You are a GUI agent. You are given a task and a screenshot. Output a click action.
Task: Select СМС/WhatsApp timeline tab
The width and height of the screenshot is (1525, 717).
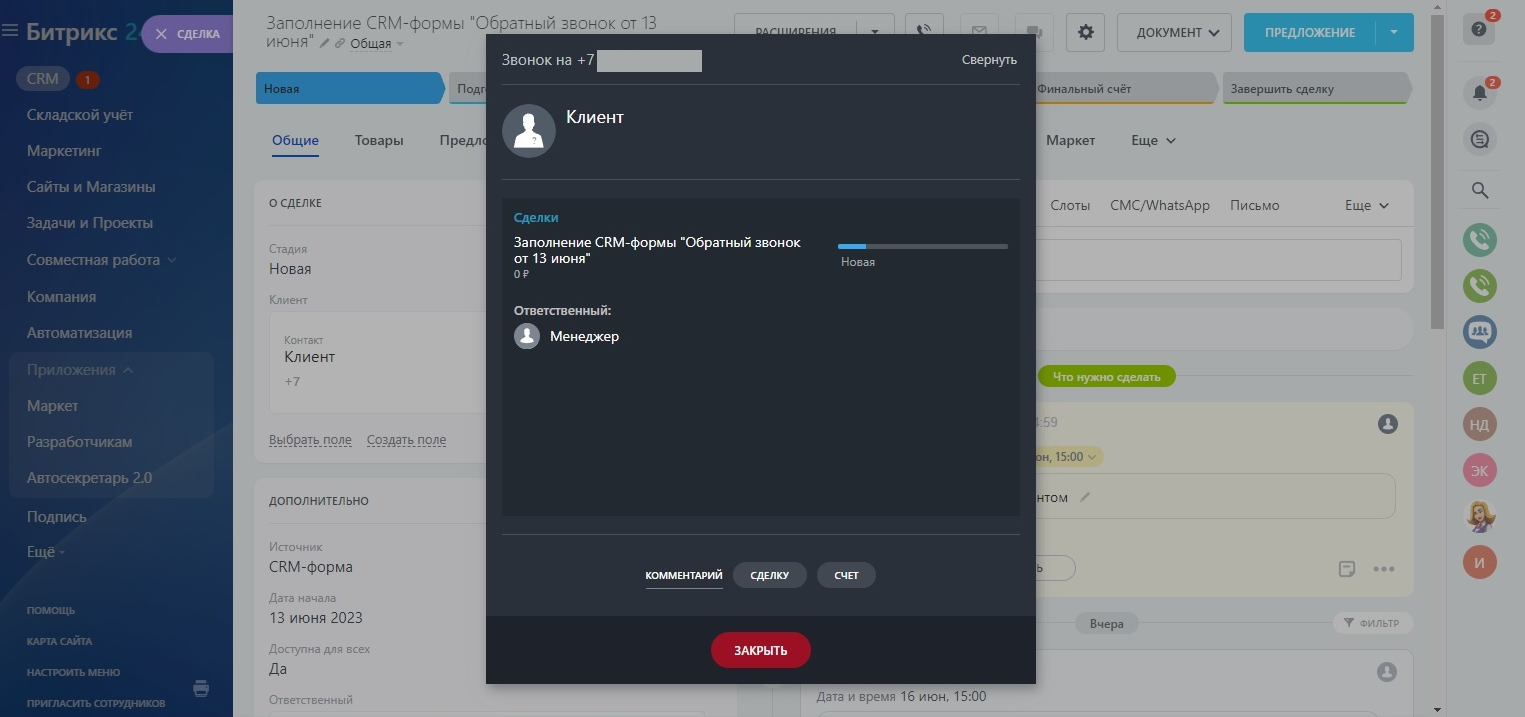pos(1160,205)
